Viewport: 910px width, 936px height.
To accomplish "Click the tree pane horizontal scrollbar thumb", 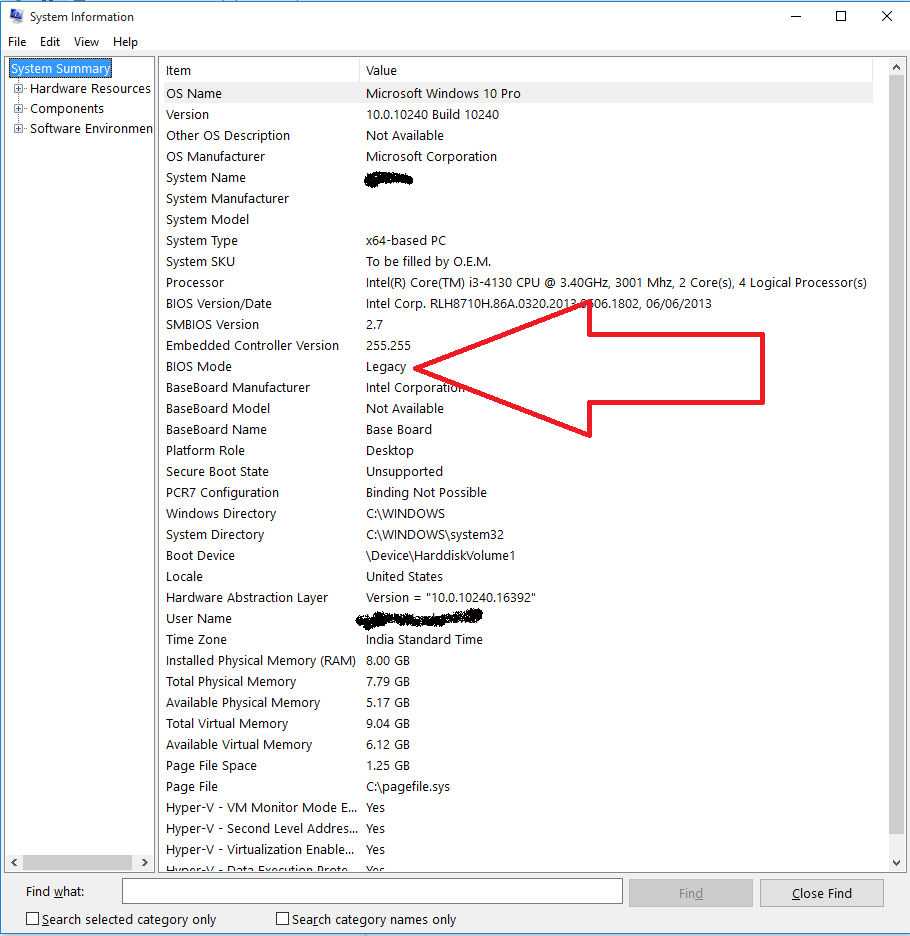I will coord(77,863).
